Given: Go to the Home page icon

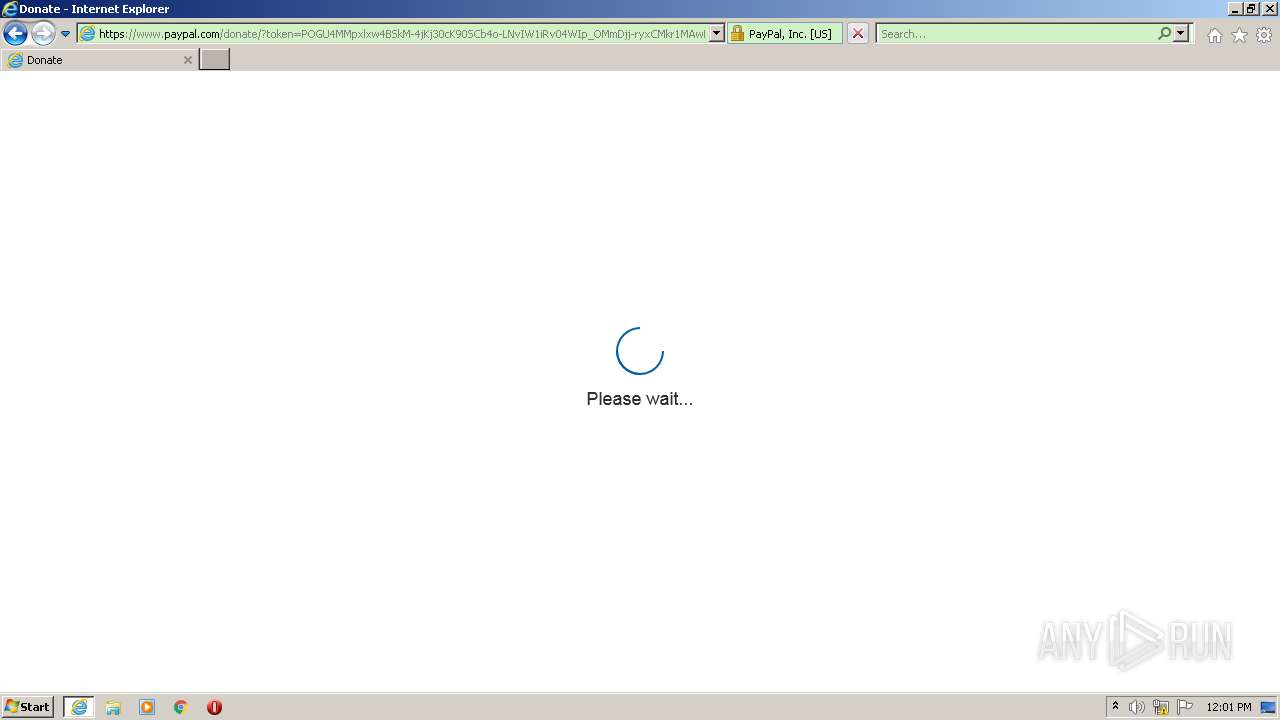Looking at the screenshot, I should tap(1214, 35).
